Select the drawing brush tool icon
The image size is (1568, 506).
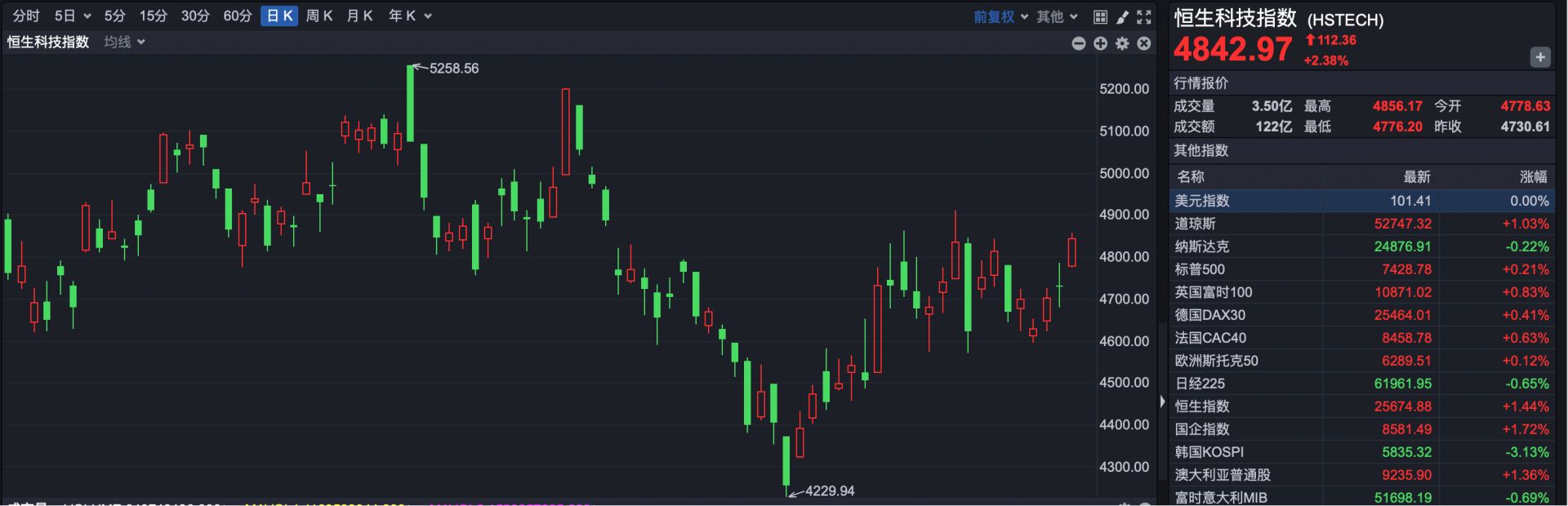[1122, 16]
